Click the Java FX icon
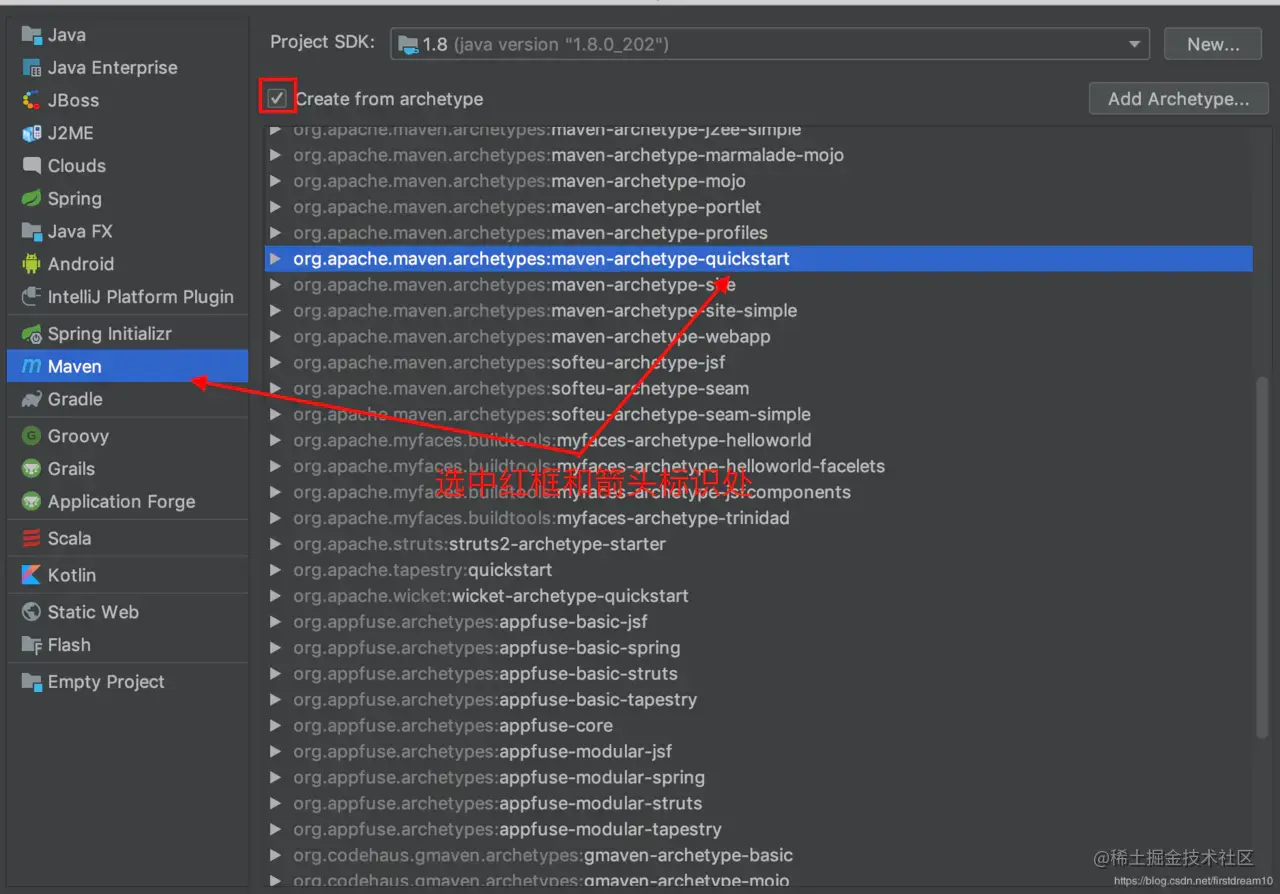1280x894 pixels. (31, 232)
